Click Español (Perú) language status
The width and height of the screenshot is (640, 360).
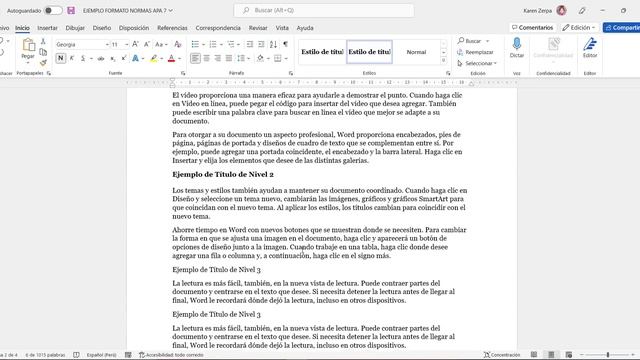tap(101, 355)
